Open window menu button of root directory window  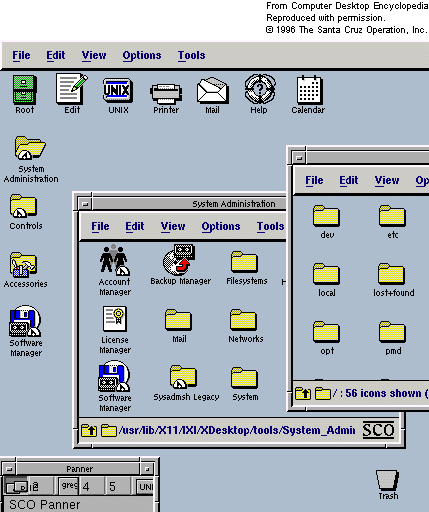tap(299, 158)
